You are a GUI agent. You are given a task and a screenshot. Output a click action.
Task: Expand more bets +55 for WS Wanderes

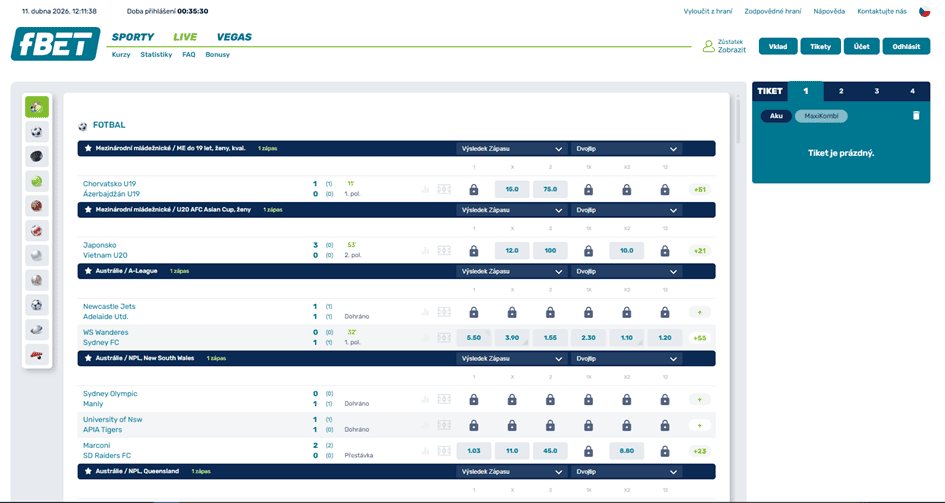tap(700, 338)
